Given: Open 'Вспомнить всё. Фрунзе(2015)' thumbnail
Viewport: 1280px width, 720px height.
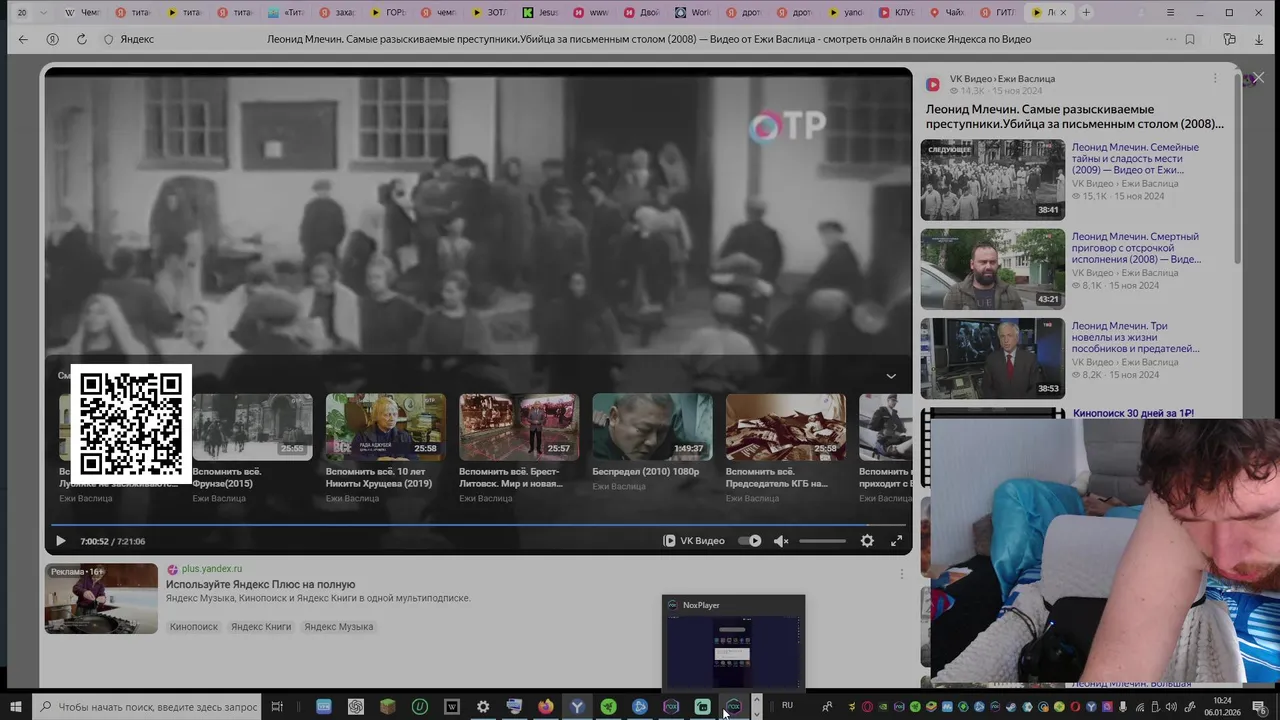Looking at the screenshot, I should (x=252, y=427).
